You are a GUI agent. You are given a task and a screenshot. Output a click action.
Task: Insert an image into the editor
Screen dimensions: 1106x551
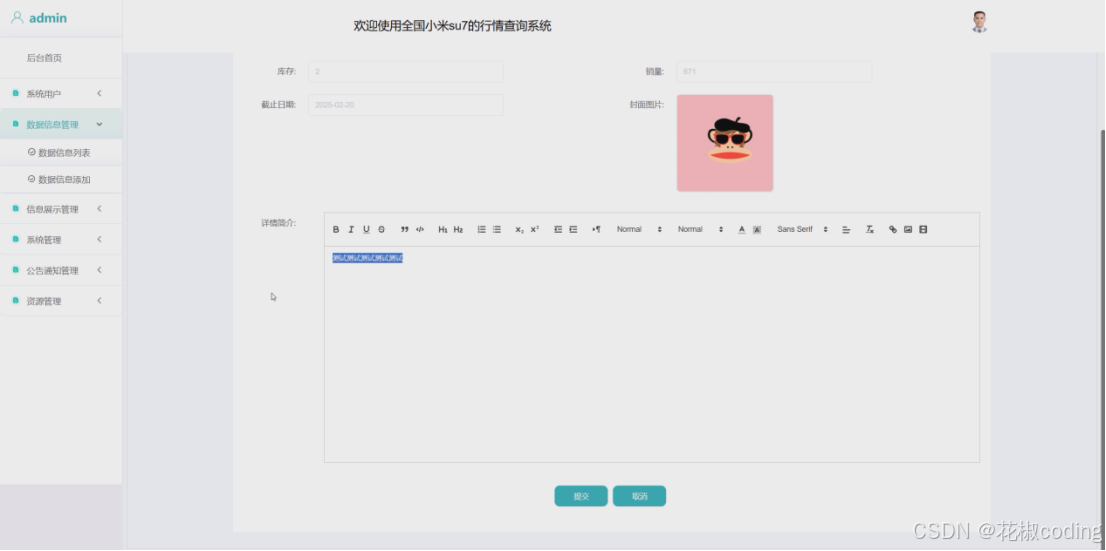(x=908, y=229)
